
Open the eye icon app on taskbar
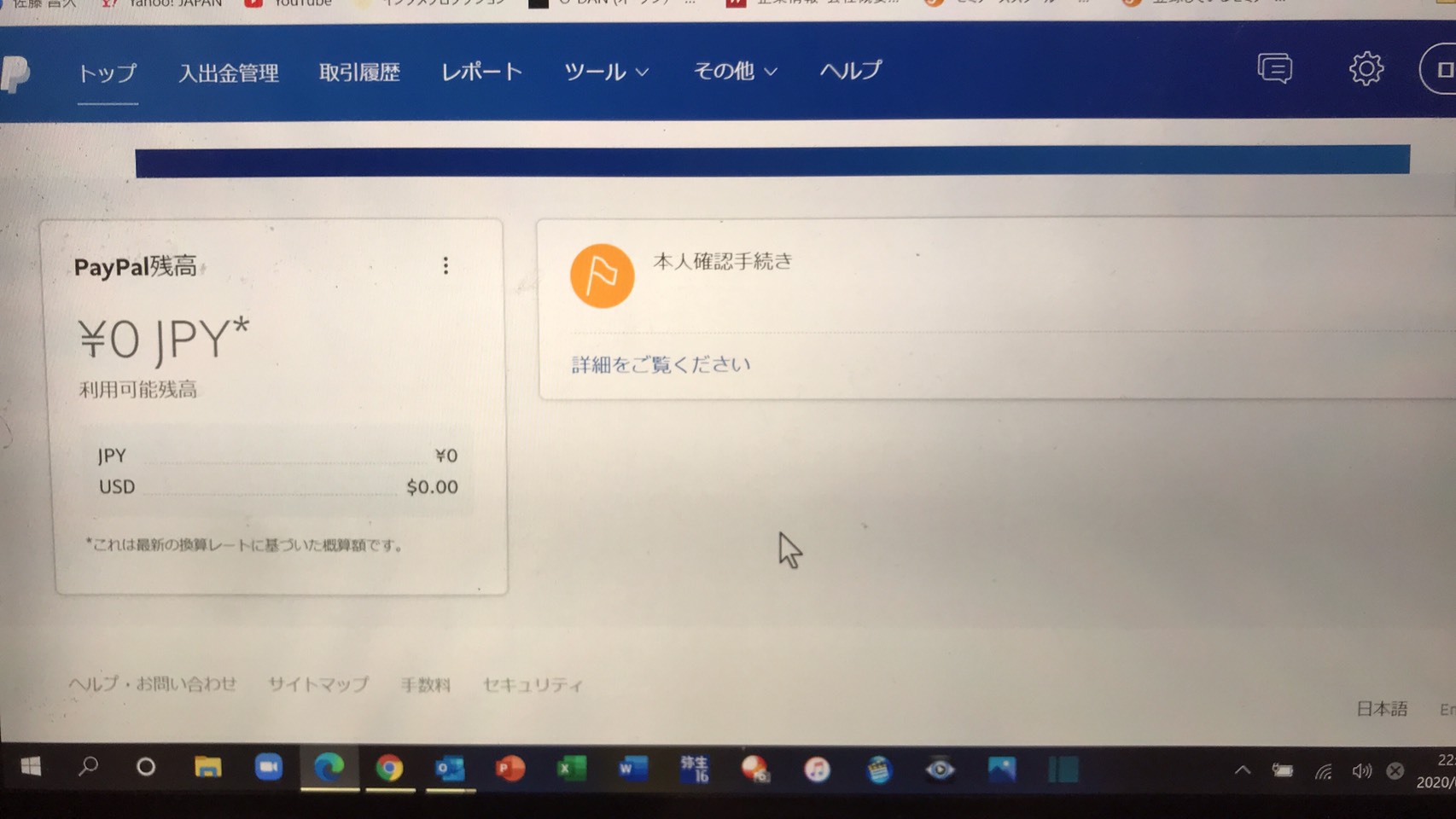[940, 770]
